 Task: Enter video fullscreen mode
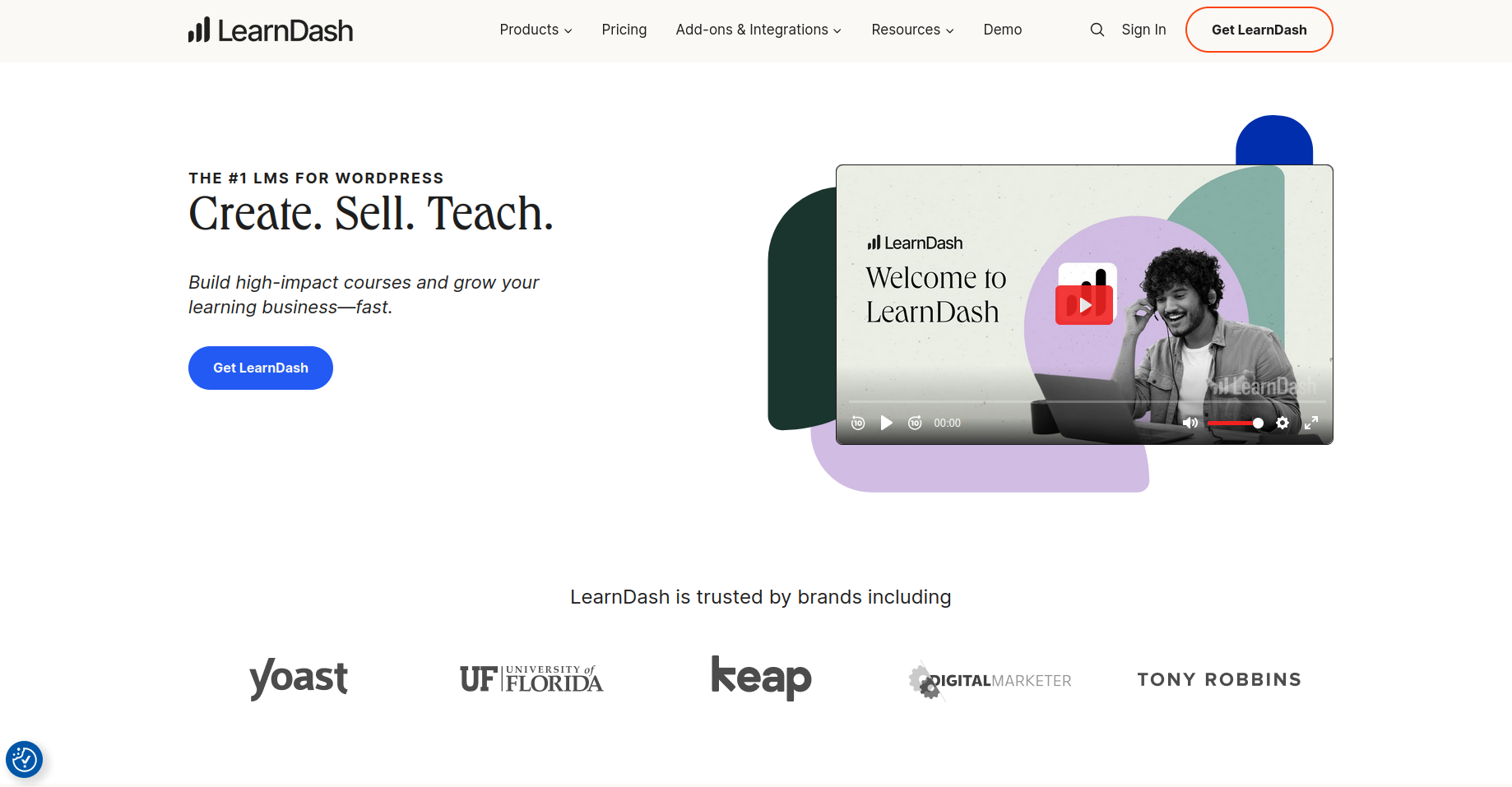1311,423
